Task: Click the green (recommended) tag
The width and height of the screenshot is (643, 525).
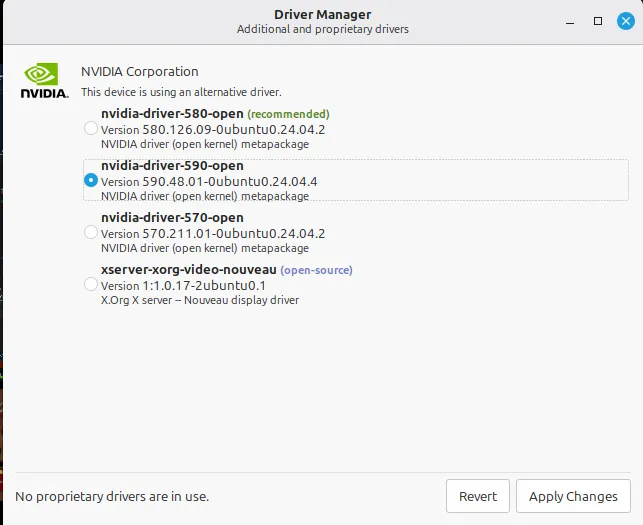Action: (288, 114)
